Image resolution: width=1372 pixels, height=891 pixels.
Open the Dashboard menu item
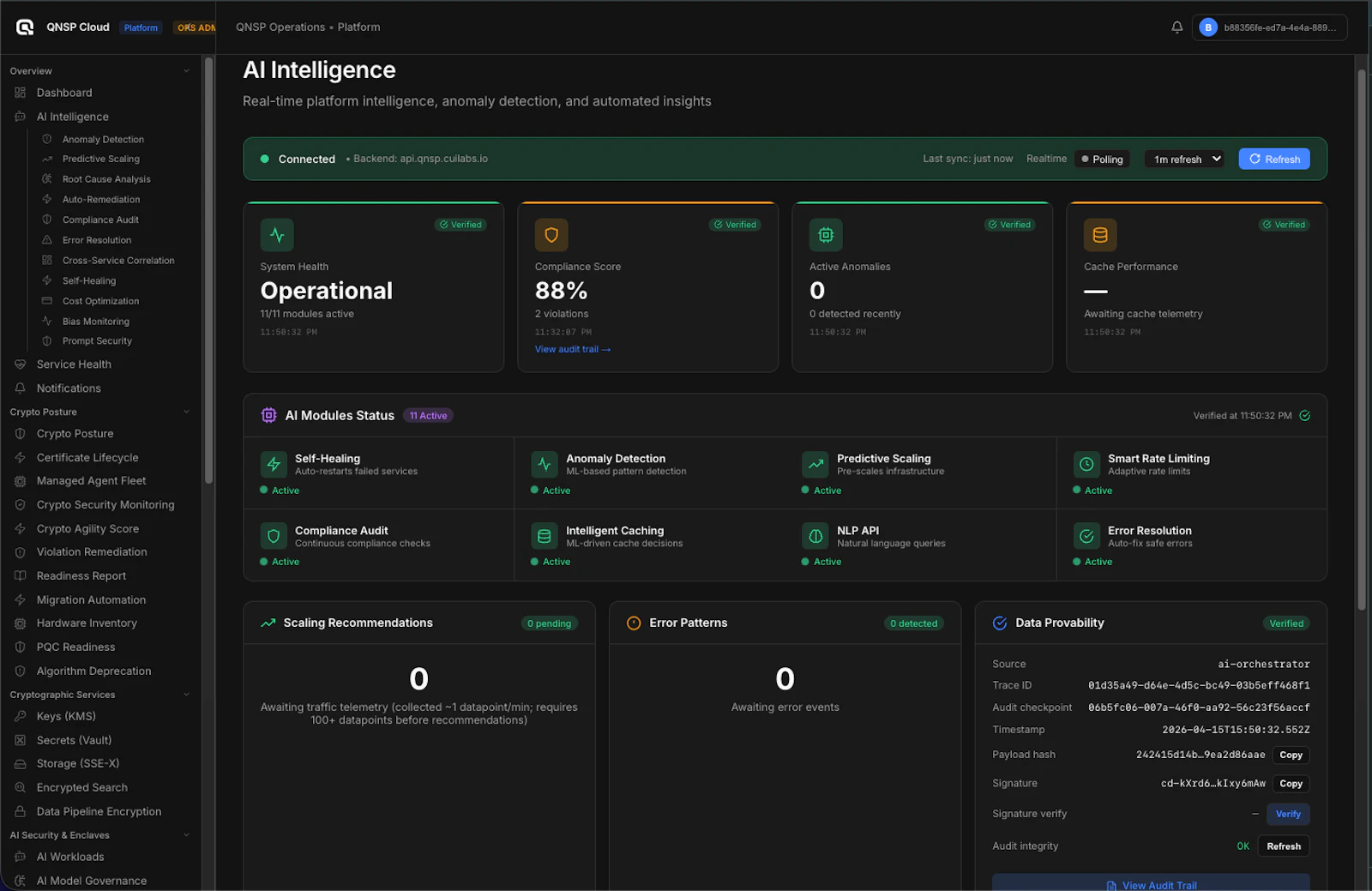[x=64, y=93]
